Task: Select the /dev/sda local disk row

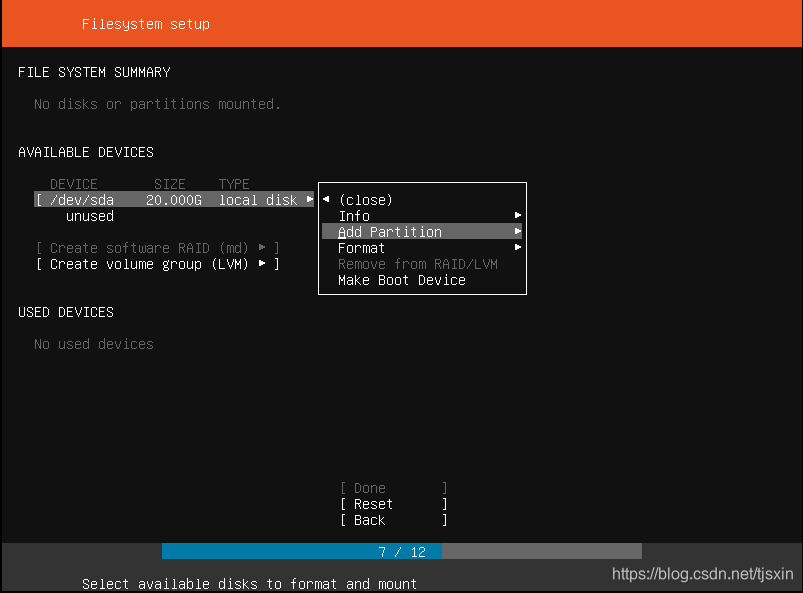Action: point(174,200)
